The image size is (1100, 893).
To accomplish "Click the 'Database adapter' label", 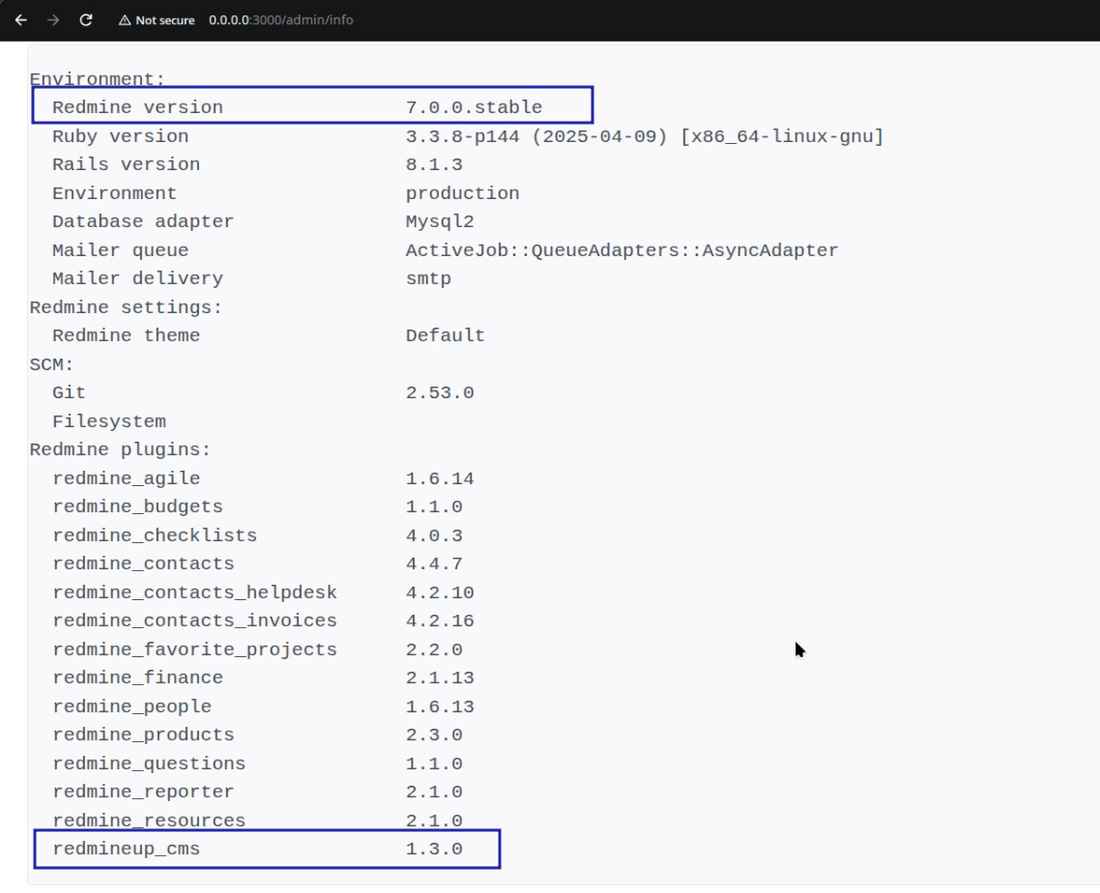I will tap(143, 222).
